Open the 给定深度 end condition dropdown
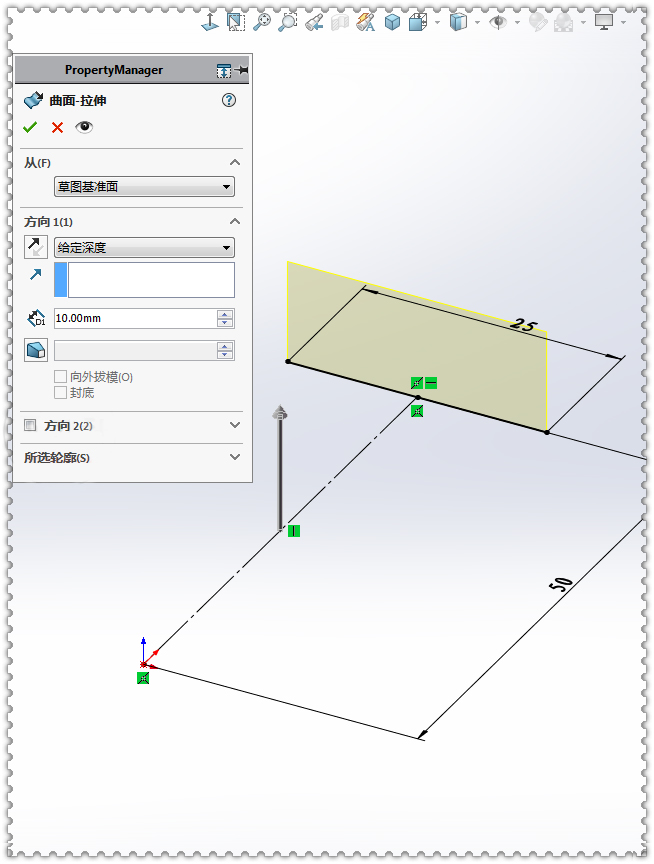Screen dimensions: 654x864 pos(144,248)
